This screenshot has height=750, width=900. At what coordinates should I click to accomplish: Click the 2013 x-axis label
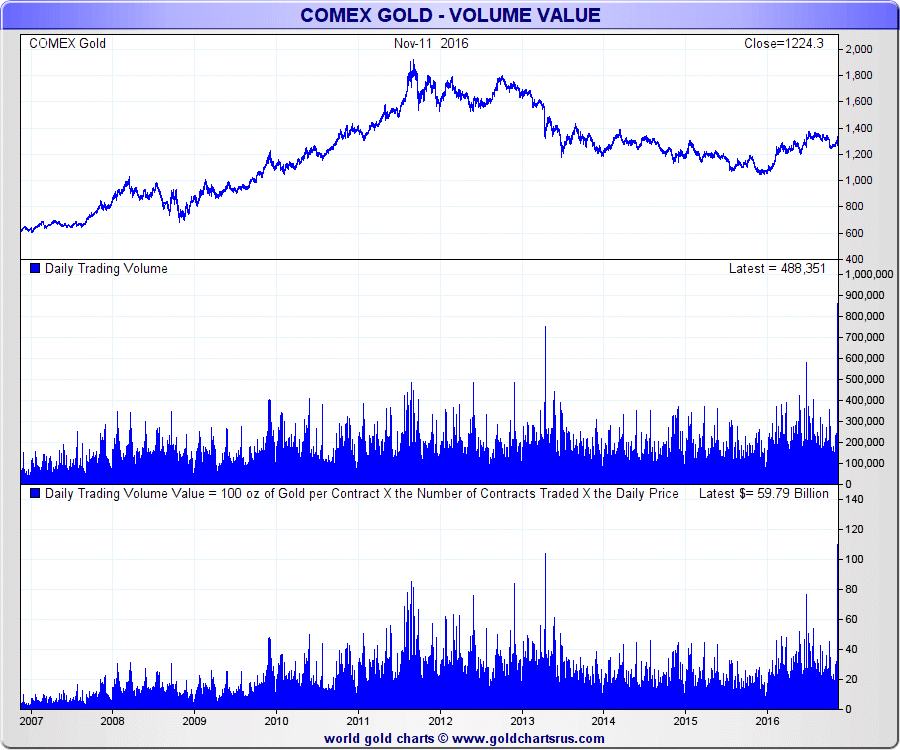click(x=522, y=721)
